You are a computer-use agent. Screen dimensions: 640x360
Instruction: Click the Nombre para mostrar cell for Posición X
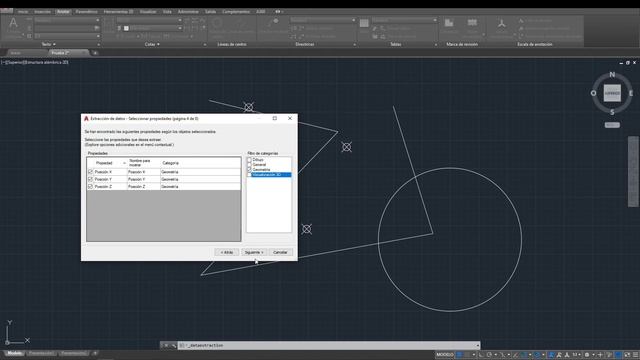(x=143, y=172)
